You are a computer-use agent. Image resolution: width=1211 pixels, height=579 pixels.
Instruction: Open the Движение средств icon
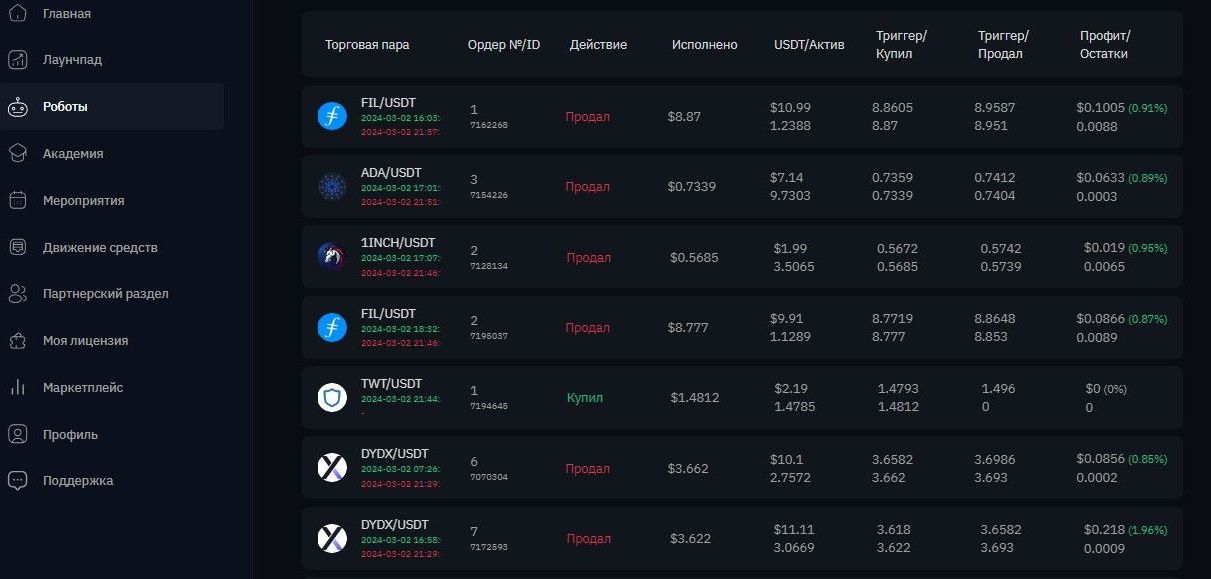click(17, 247)
